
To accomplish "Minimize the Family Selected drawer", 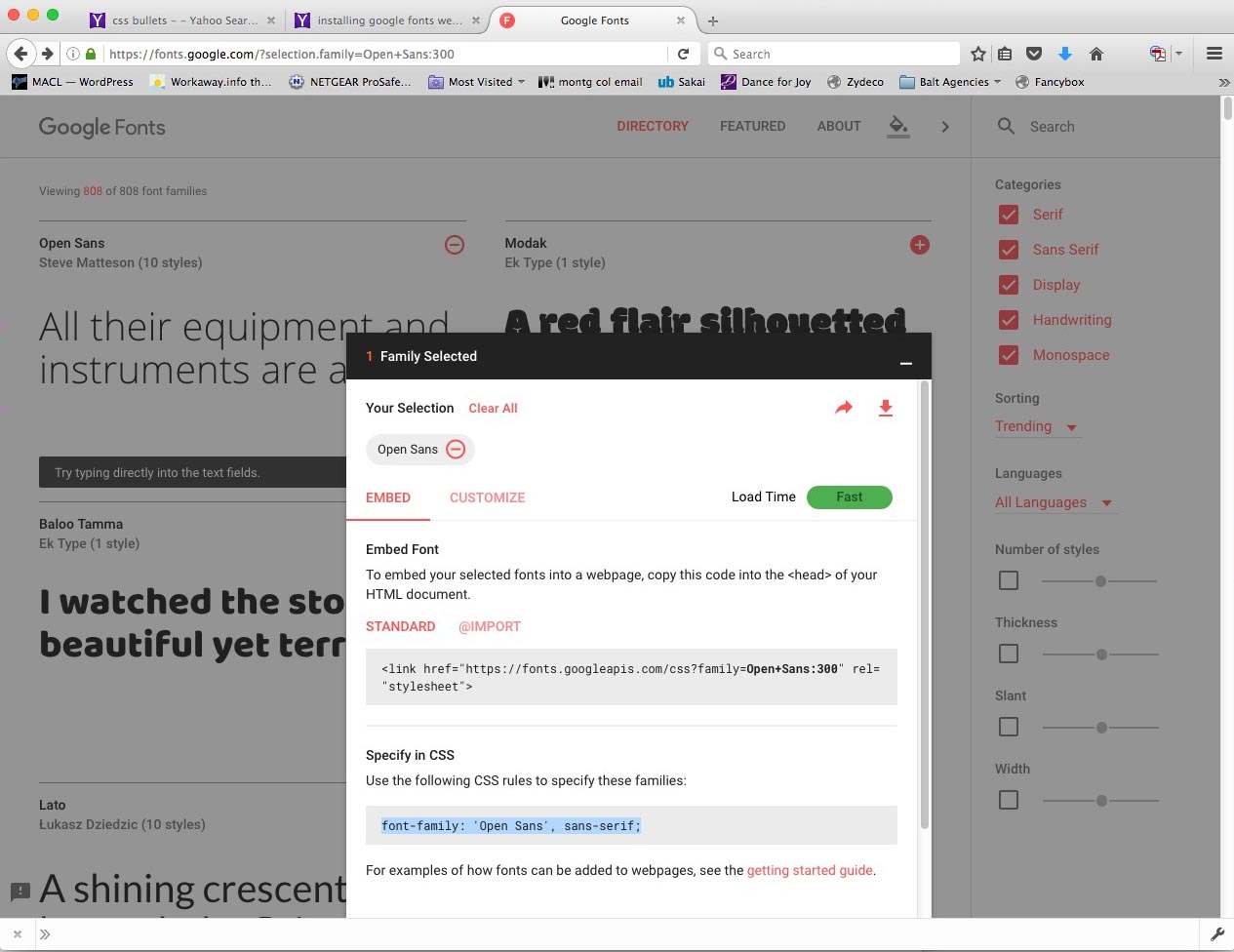I will coord(905,363).
